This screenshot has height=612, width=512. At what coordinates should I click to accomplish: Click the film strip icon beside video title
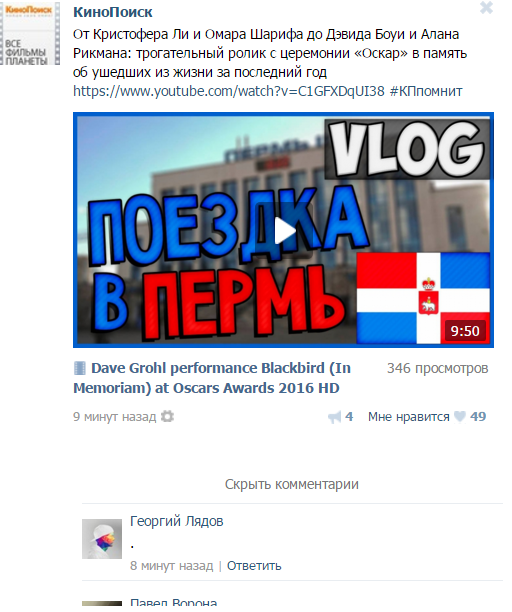click(80, 368)
